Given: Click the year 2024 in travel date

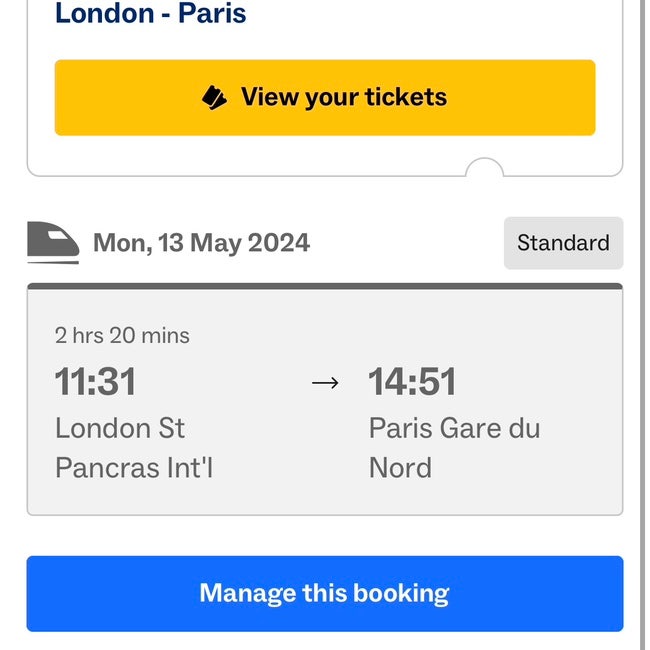Looking at the screenshot, I should (x=278, y=243).
